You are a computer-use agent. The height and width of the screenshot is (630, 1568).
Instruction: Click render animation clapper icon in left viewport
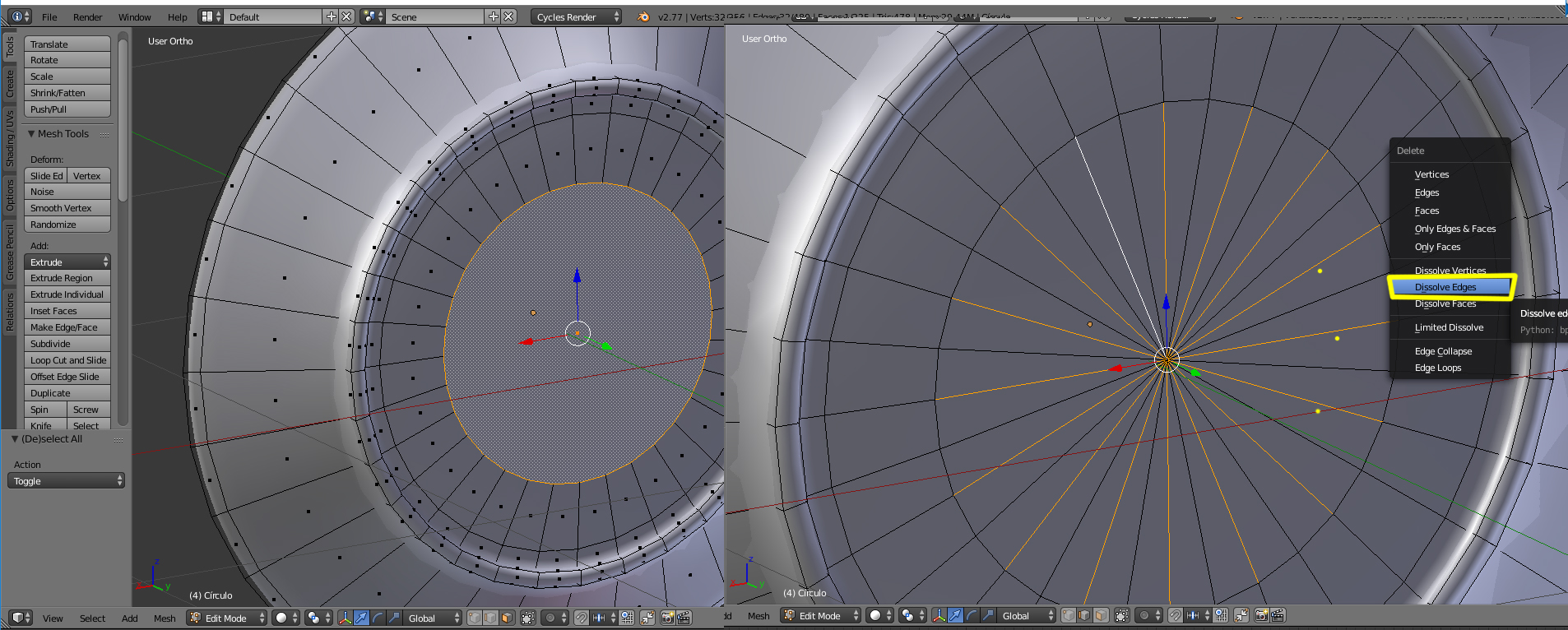point(683,618)
